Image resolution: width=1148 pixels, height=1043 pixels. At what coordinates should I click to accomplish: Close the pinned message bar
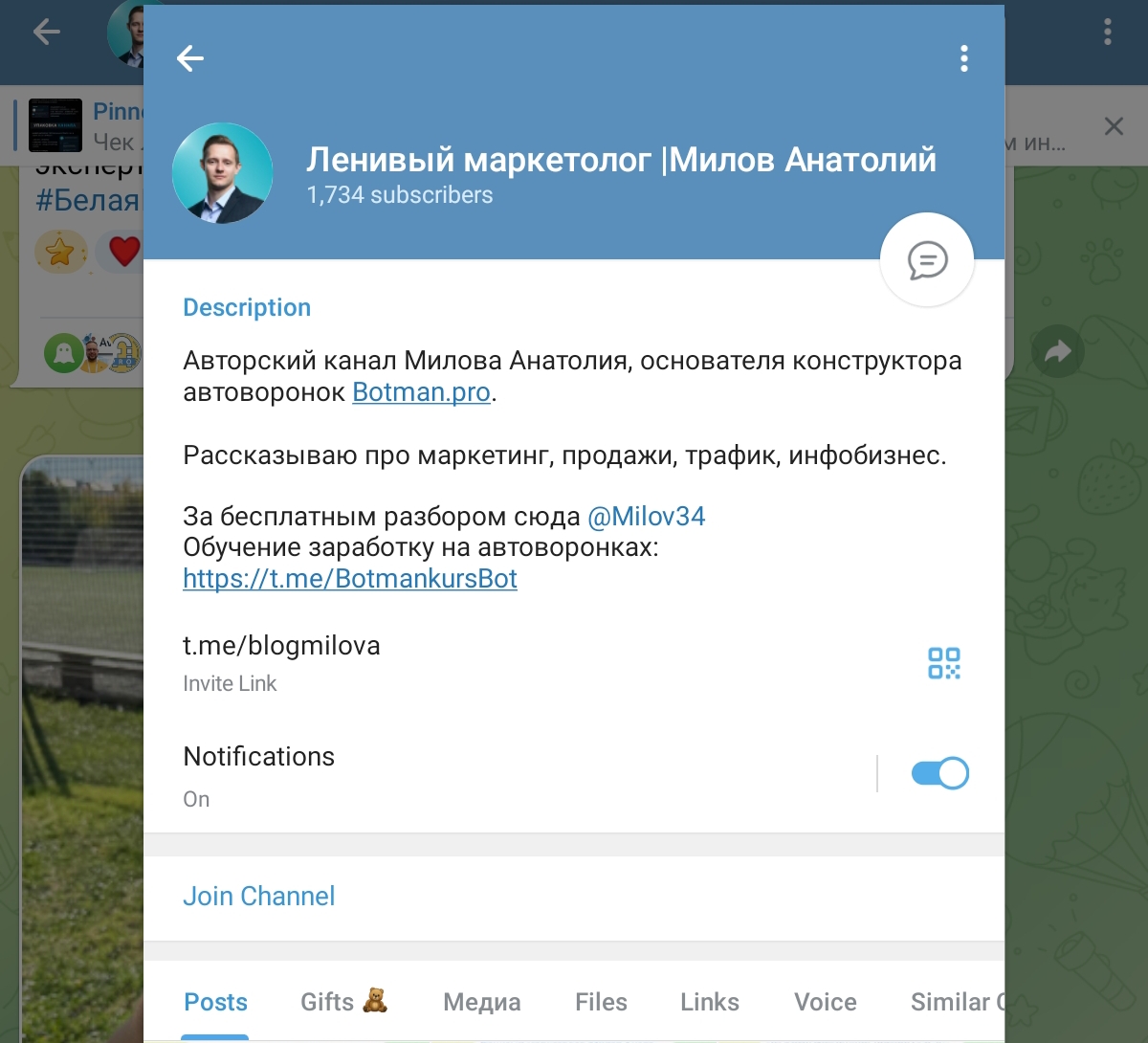(1114, 126)
